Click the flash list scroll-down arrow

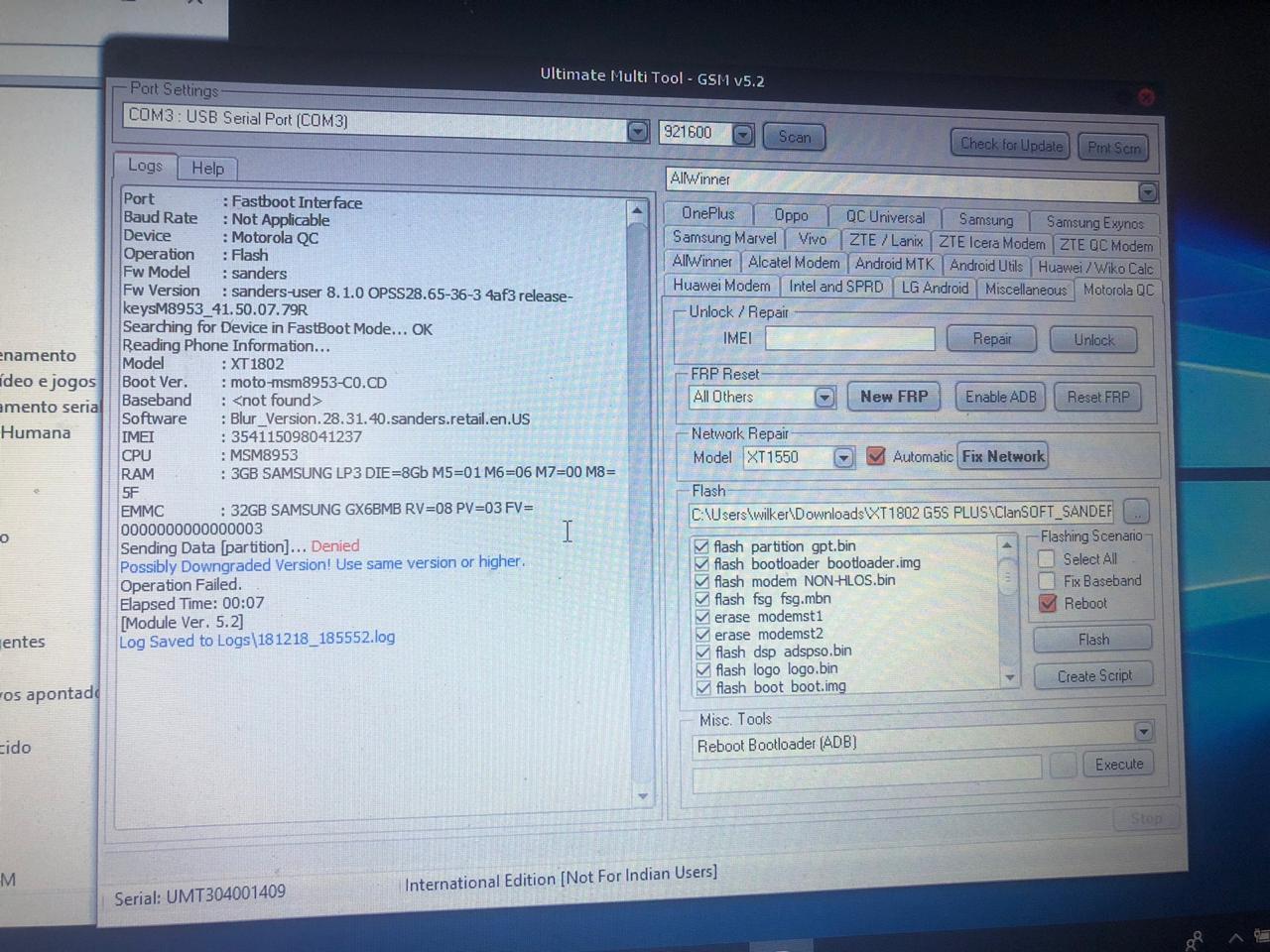[1009, 678]
